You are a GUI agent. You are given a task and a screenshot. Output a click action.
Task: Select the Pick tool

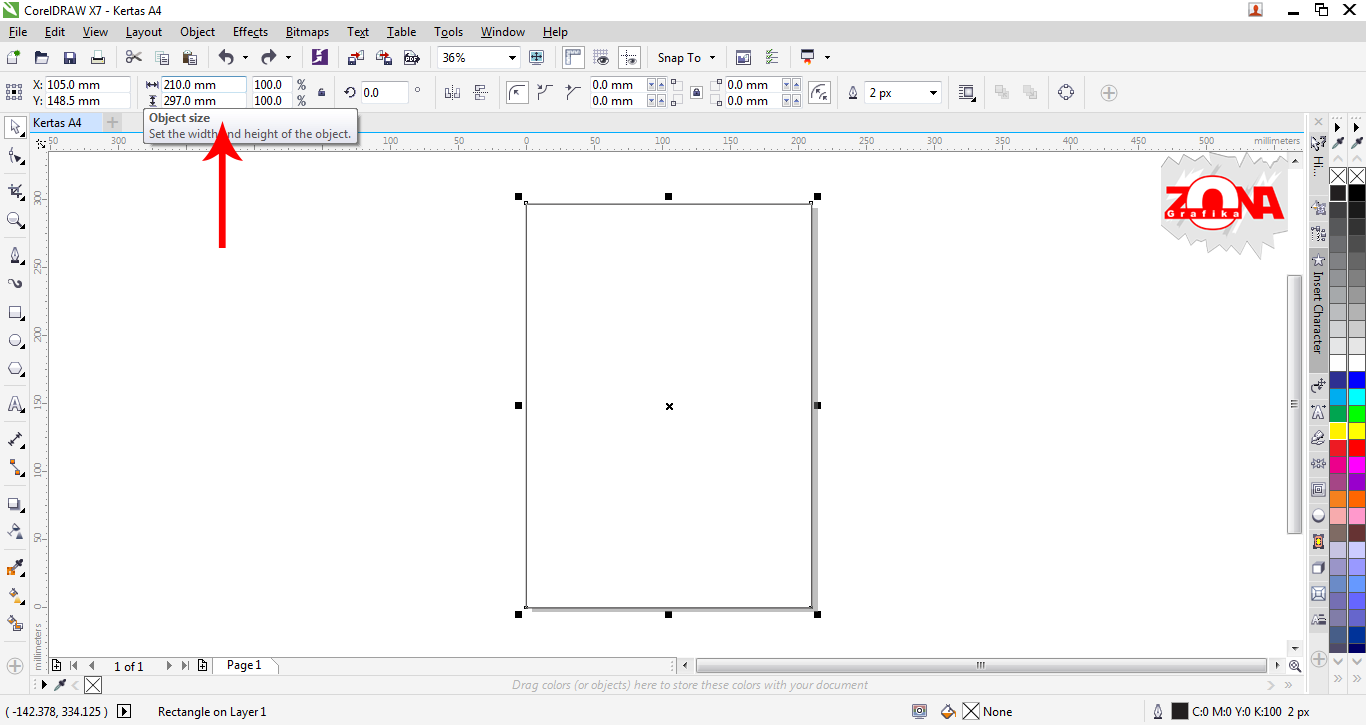point(14,127)
